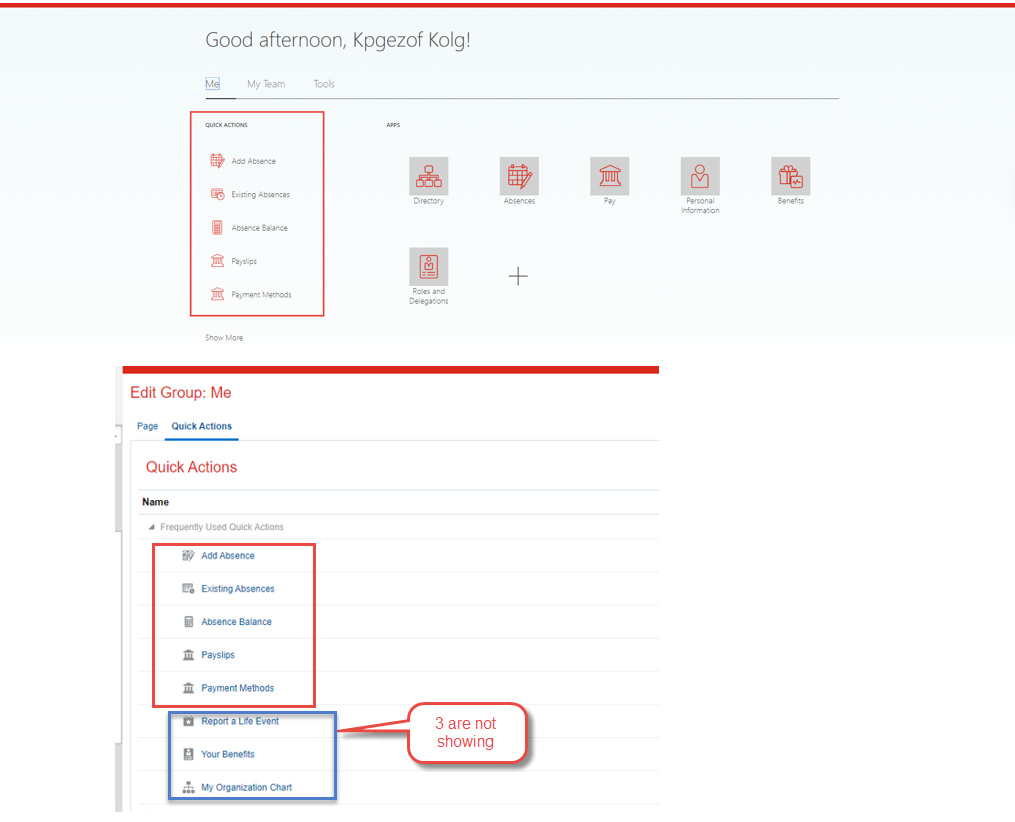1015x822 pixels.
Task: Select the Quick Actions tab in Edit Group
Action: [x=201, y=426]
